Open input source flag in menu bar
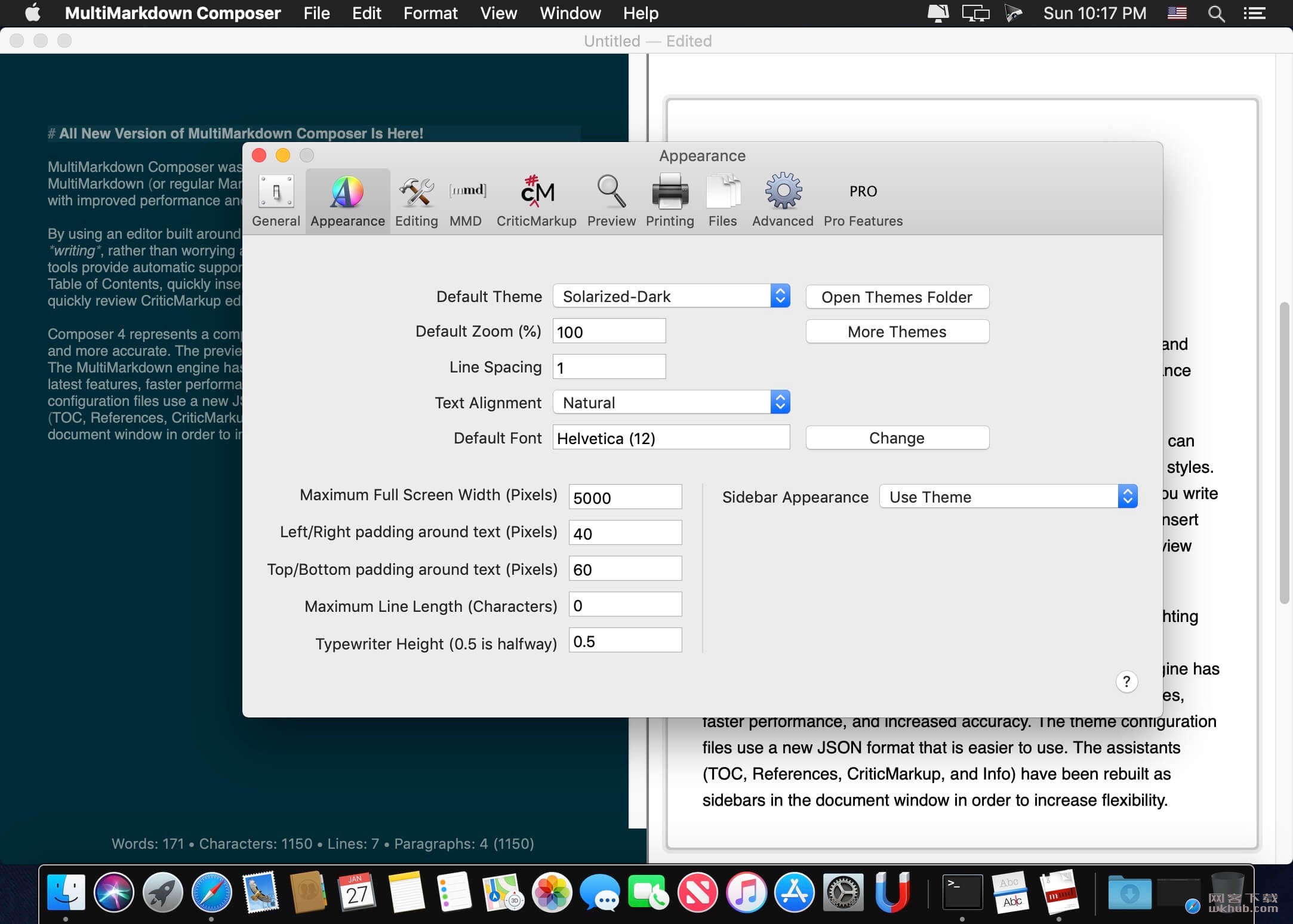 point(1177,13)
